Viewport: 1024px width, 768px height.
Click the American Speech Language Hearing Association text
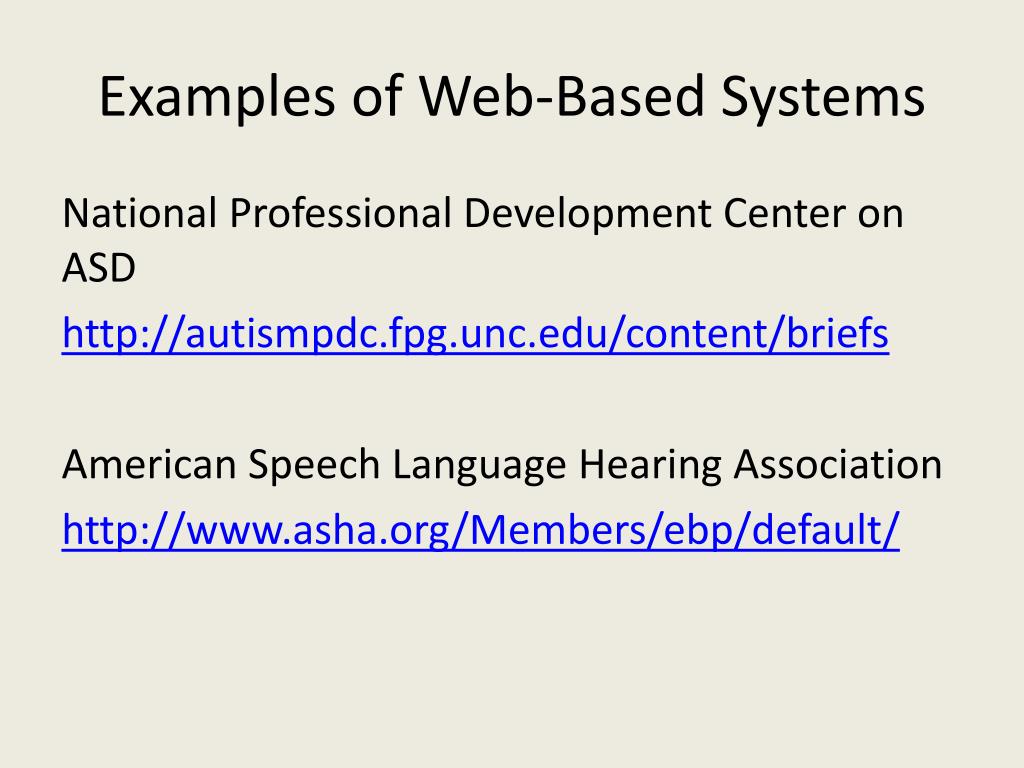(x=502, y=465)
